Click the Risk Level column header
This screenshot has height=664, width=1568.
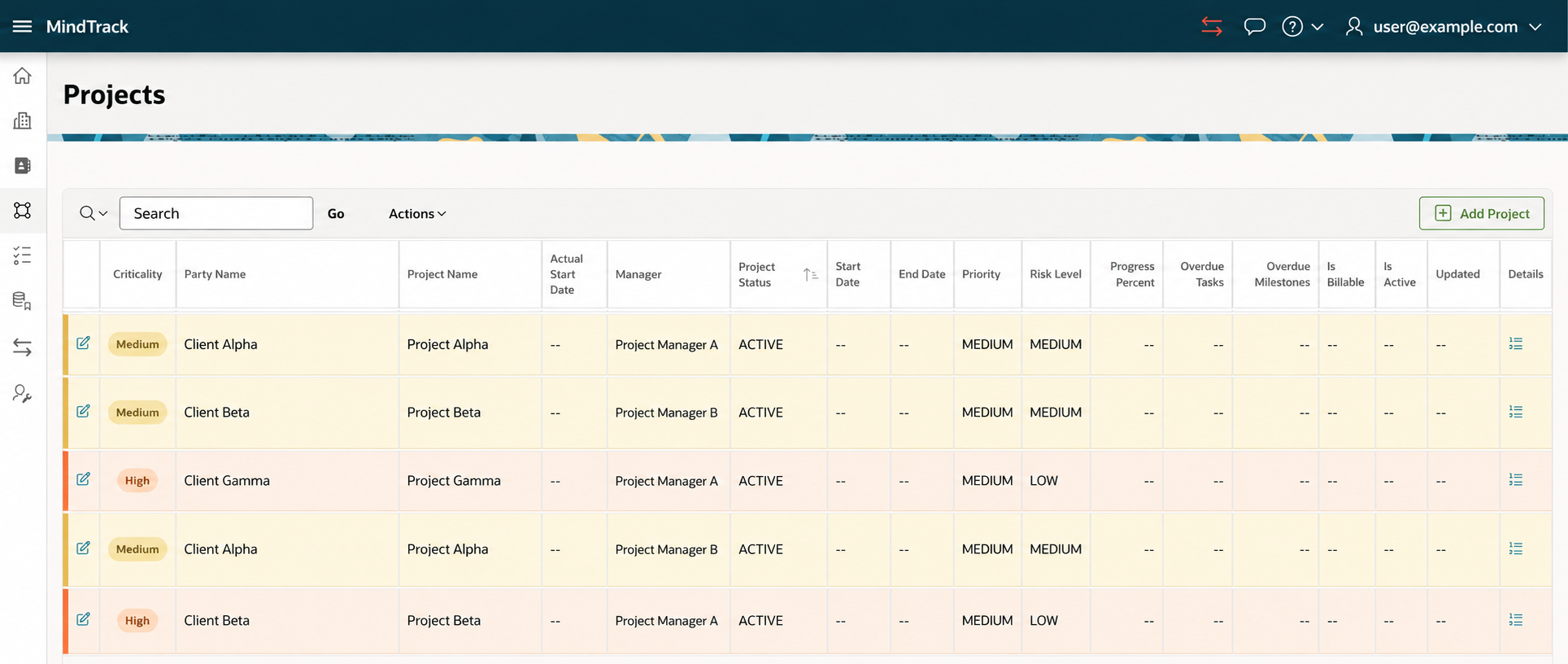(1056, 274)
